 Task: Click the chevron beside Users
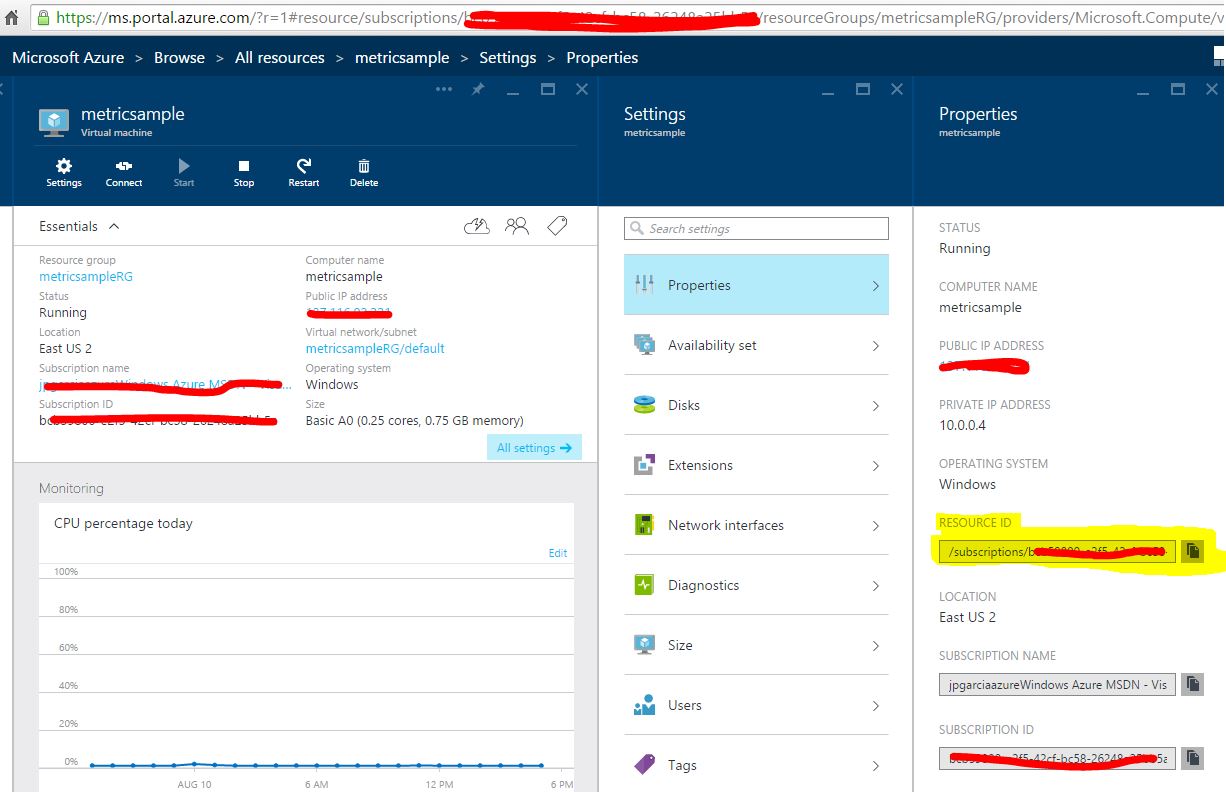pyautogui.click(x=876, y=705)
